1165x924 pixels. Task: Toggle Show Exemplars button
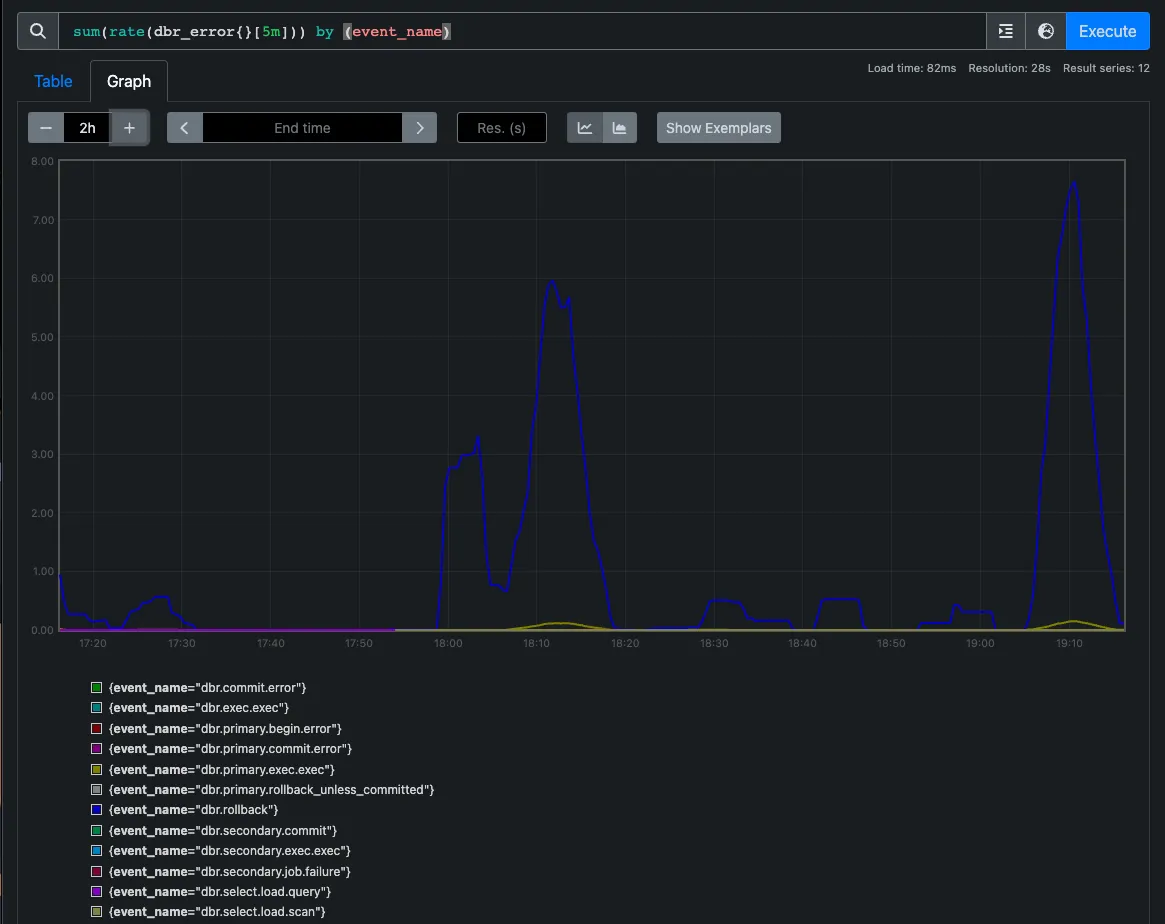(718, 128)
